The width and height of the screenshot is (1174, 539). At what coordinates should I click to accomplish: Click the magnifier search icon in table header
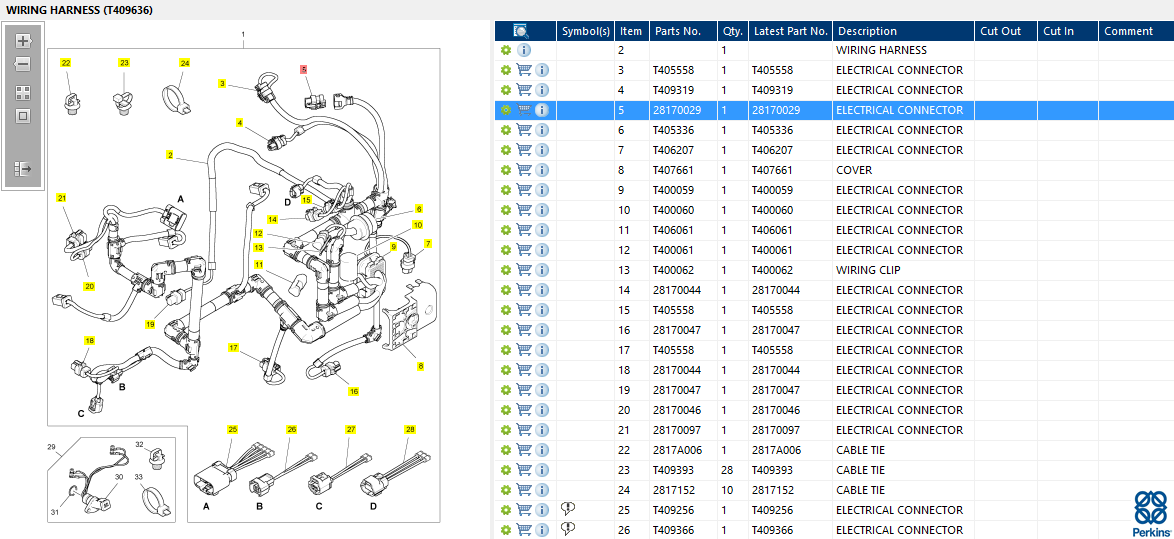(x=520, y=31)
